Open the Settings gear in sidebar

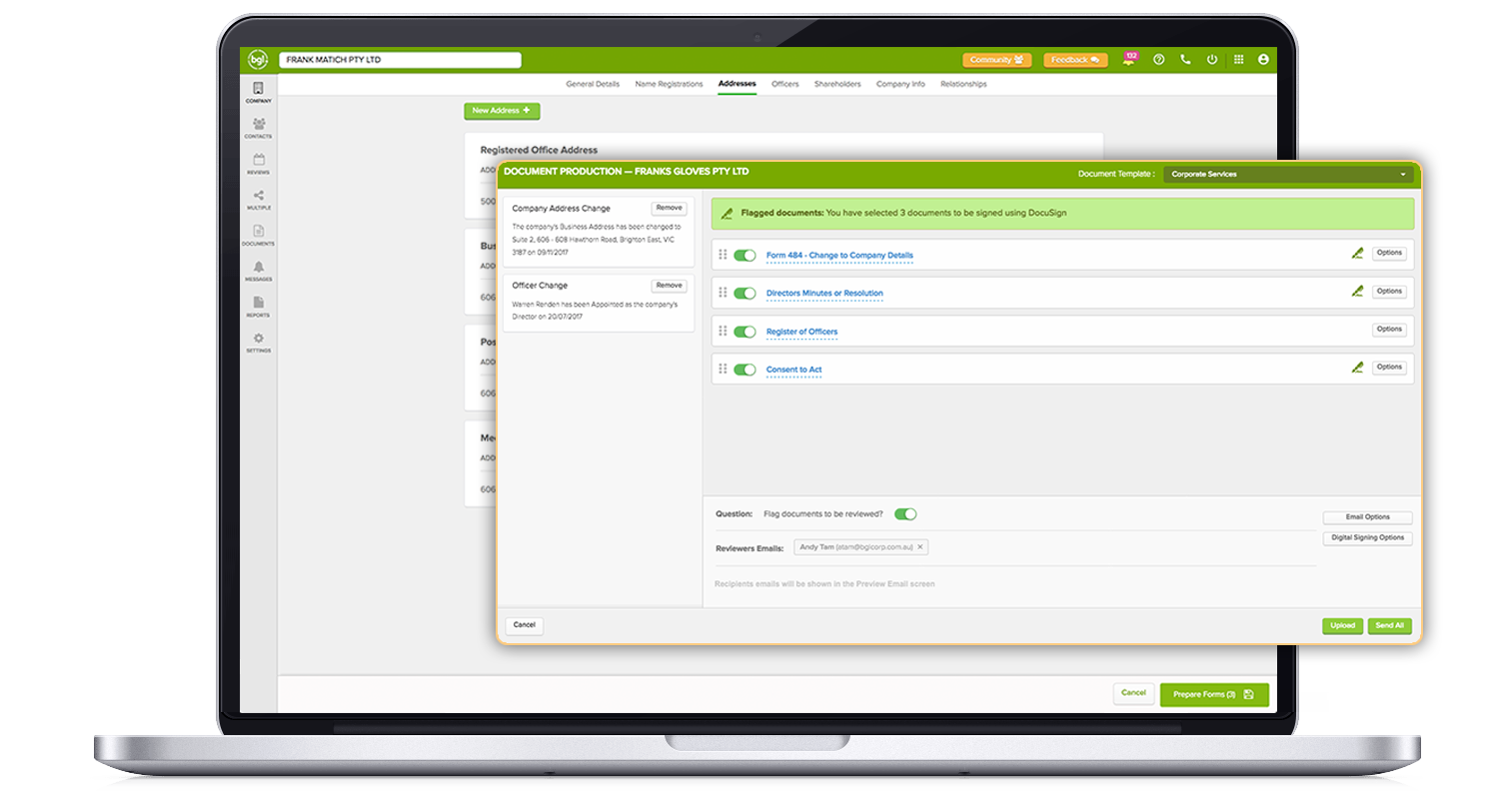pyautogui.click(x=259, y=340)
